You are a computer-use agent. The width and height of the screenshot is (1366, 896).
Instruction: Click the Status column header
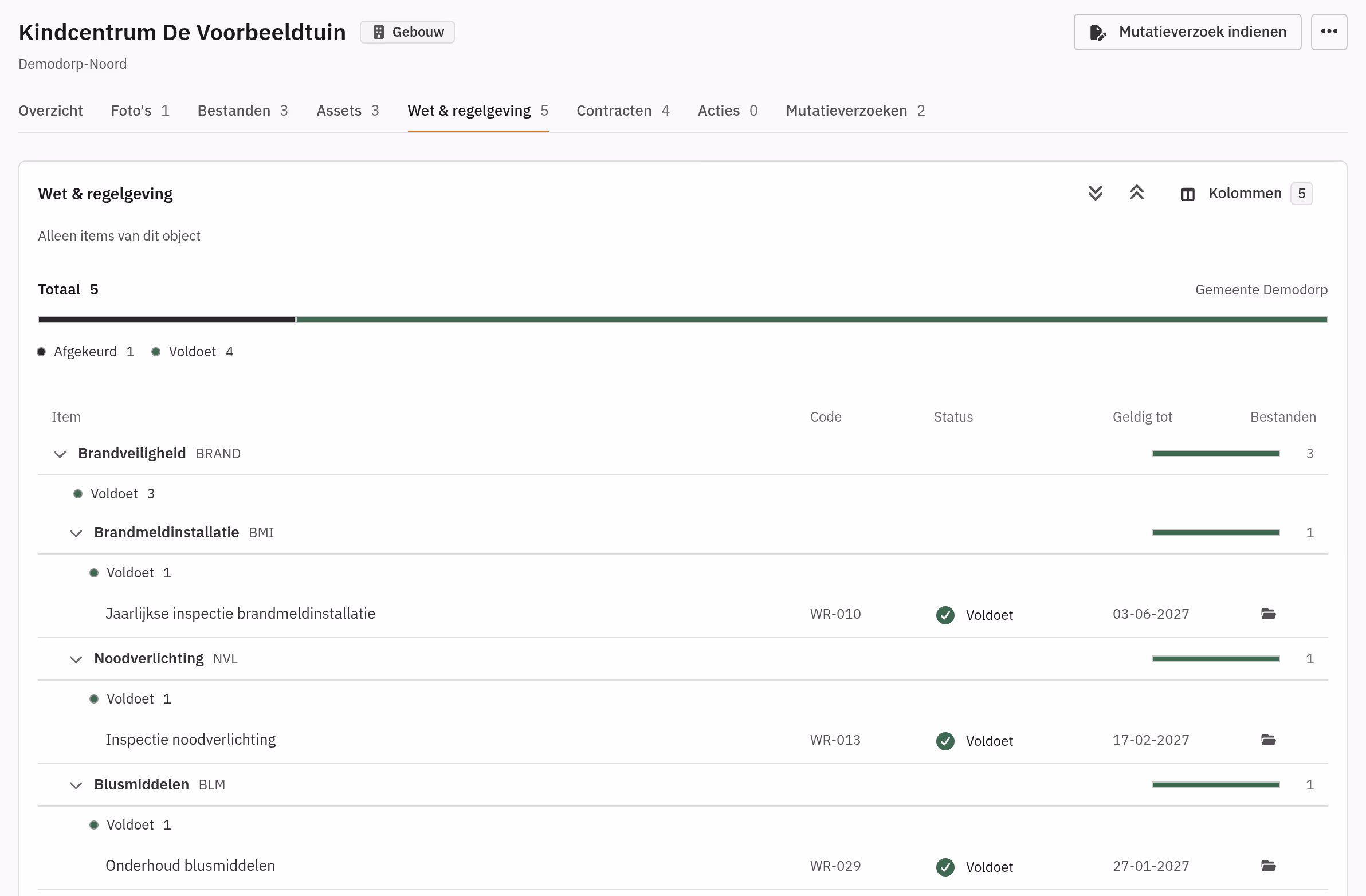pos(953,416)
